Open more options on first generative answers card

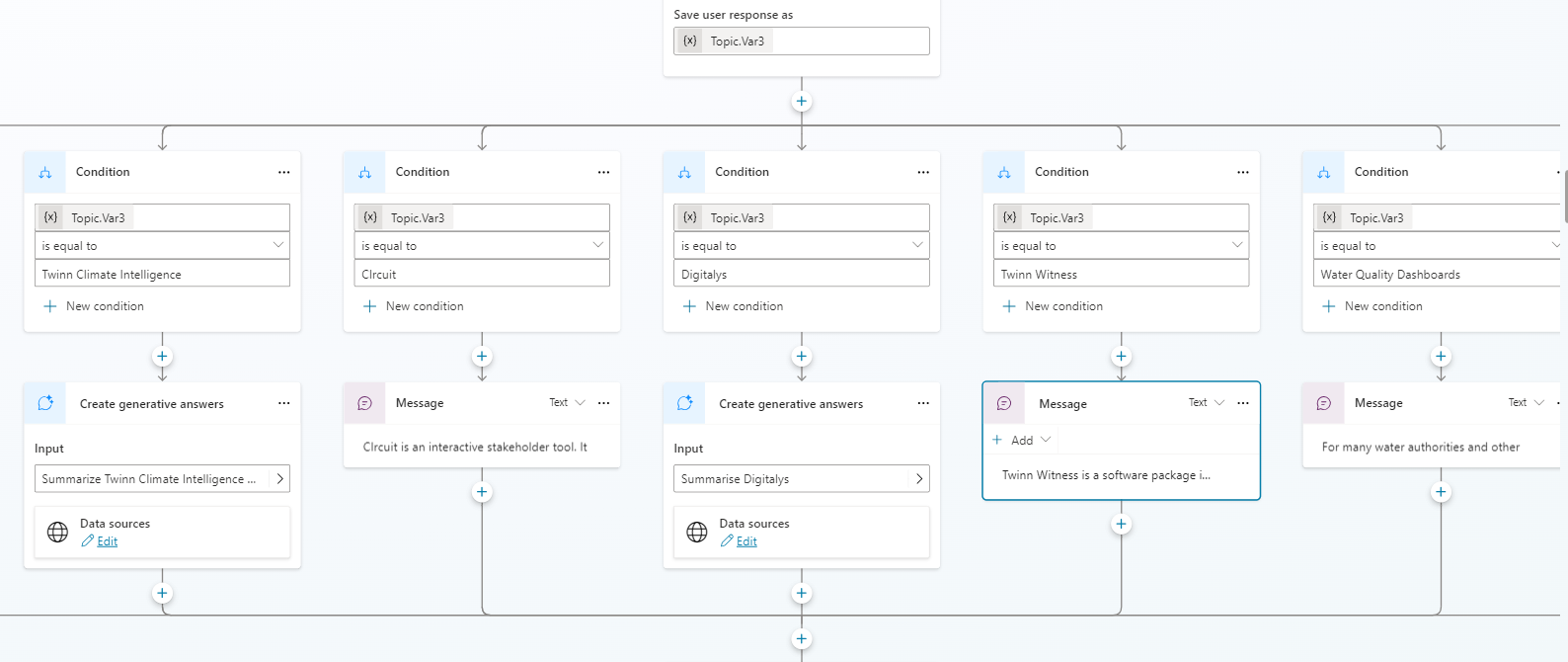coord(283,403)
